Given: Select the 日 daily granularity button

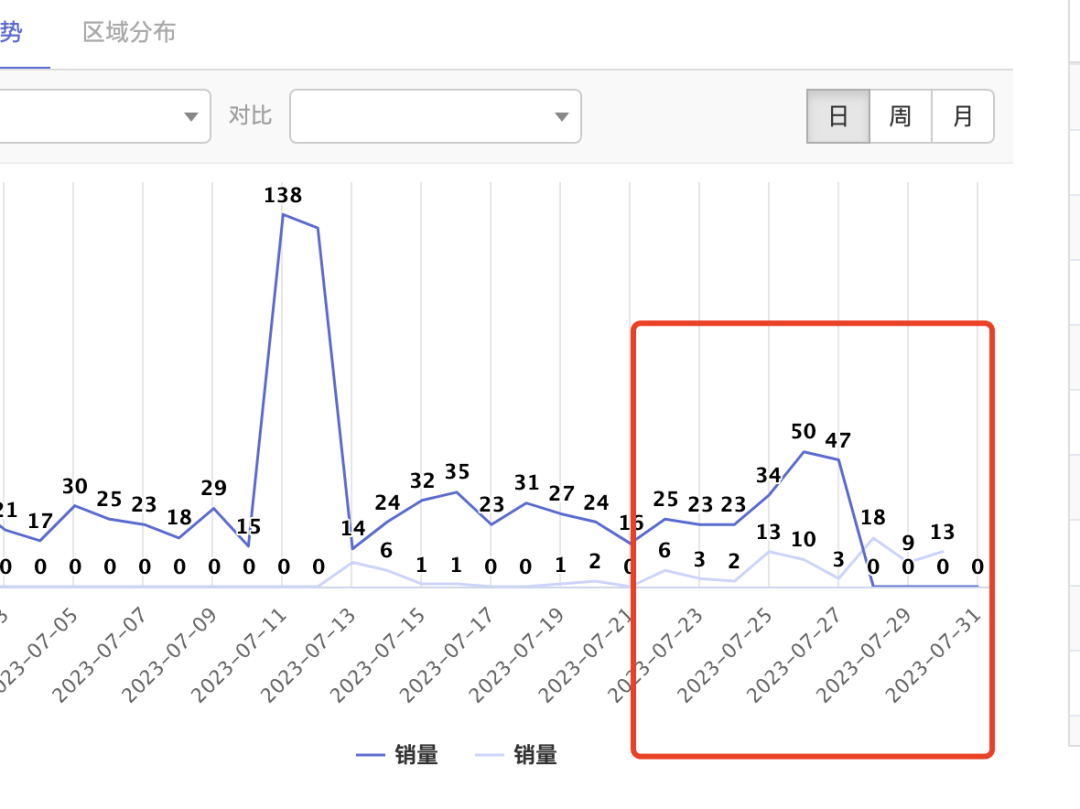Looking at the screenshot, I should [x=838, y=117].
